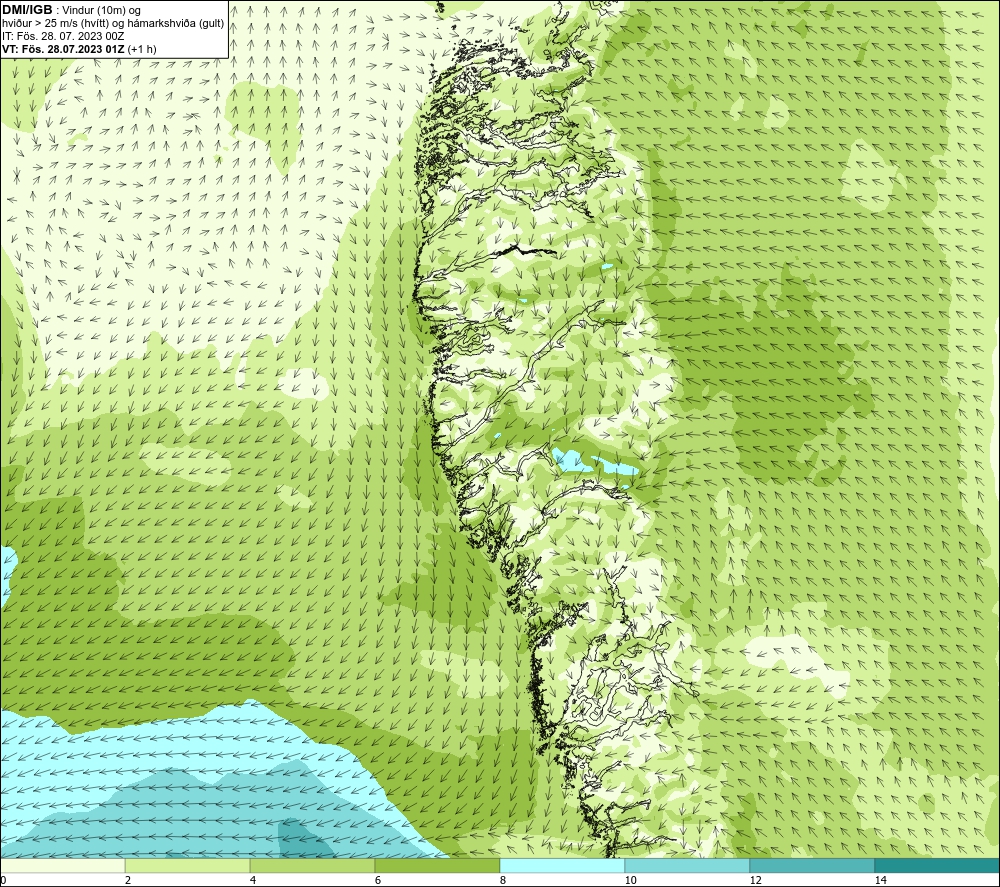The height and width of the screenshot is (887, 1000).
Task: Click the 2–4 m/s light green legend segment
Action: pyautogui.click(x=188, y=865)
